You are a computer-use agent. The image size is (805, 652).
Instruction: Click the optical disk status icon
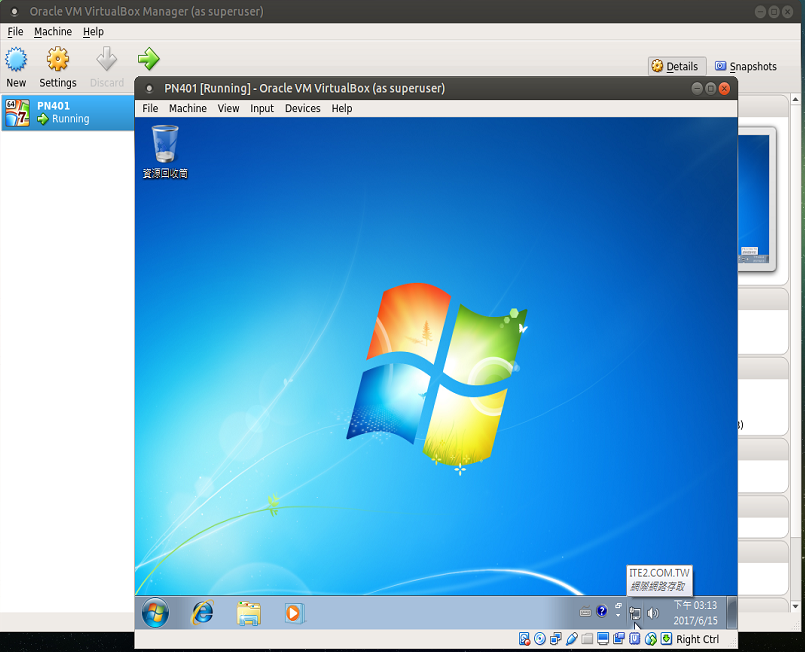click(540, 639)
